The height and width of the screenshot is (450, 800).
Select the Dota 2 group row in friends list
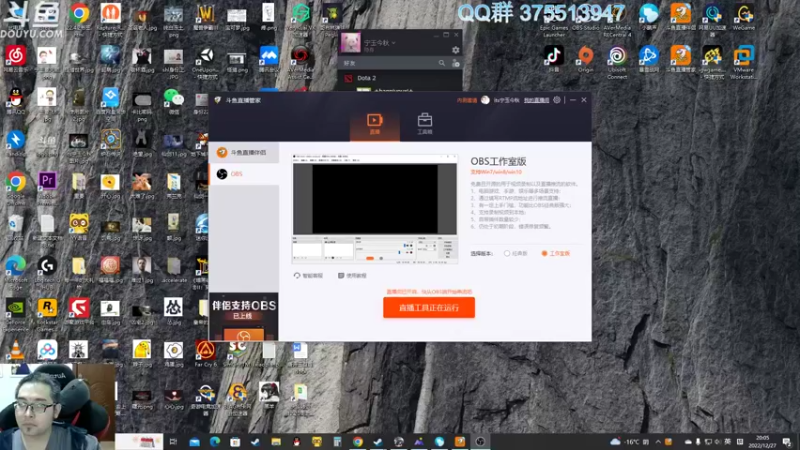pos(401,78)
